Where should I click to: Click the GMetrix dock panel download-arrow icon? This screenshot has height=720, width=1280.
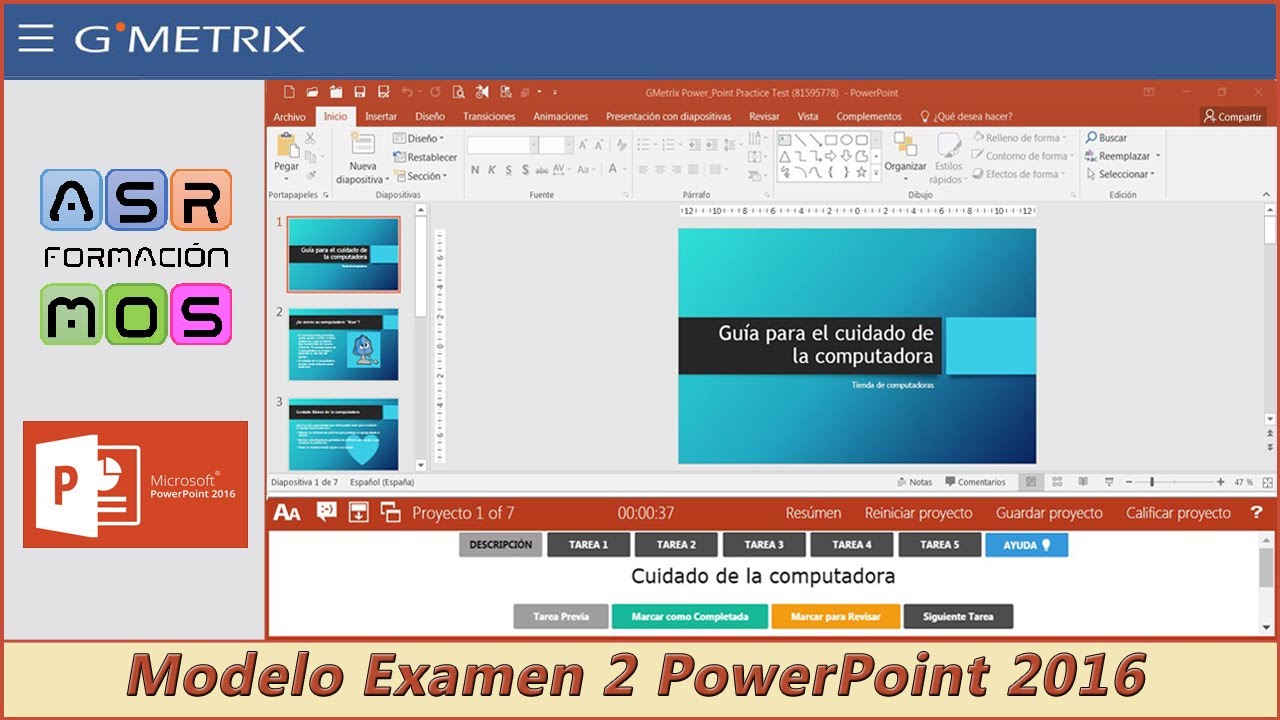pos(359,513)
